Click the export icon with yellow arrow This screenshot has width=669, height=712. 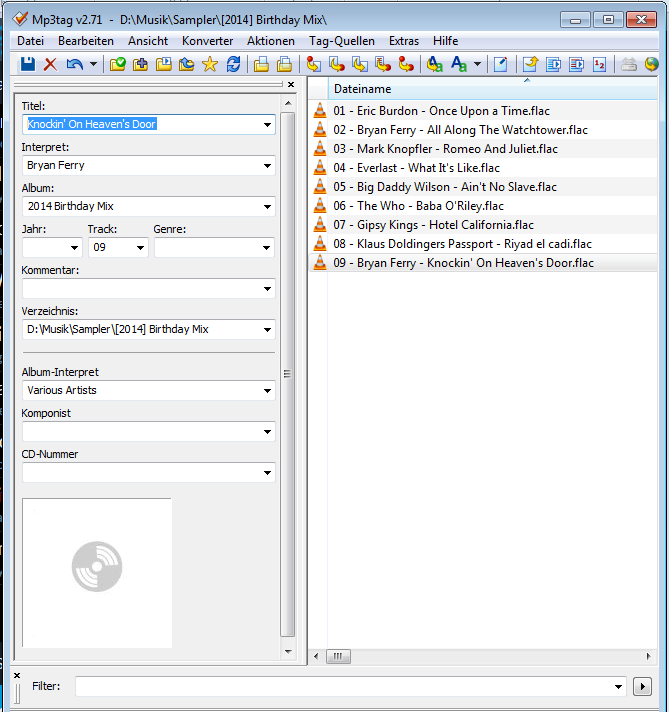click(x=530, y=64)
